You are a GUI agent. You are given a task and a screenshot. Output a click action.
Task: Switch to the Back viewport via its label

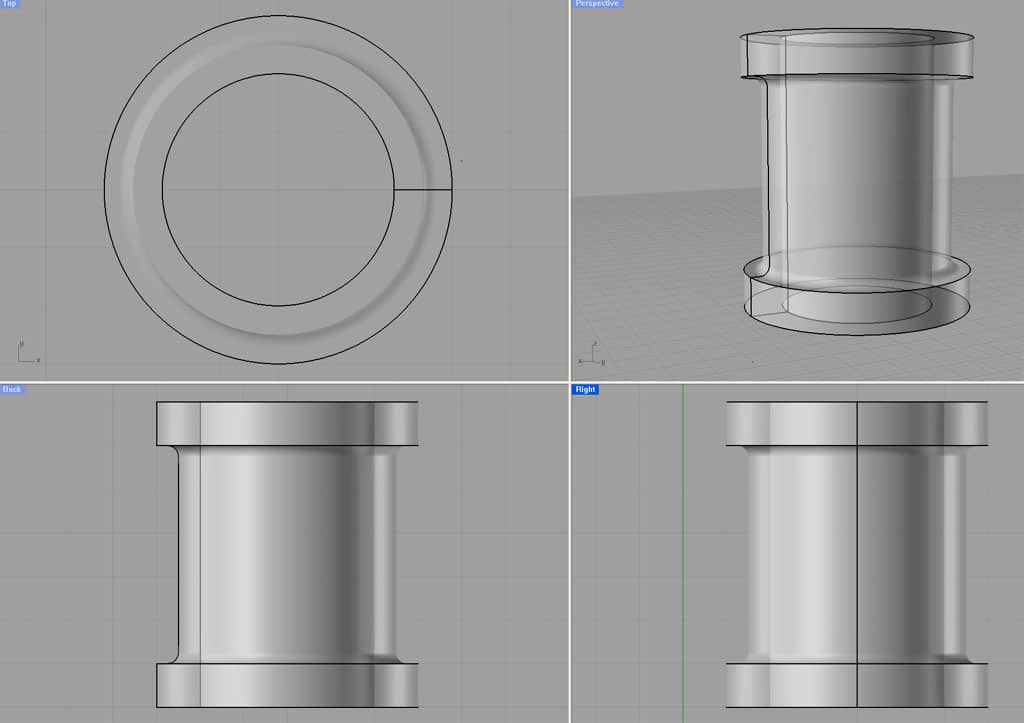pyautogui.click(x=10, y=389)
